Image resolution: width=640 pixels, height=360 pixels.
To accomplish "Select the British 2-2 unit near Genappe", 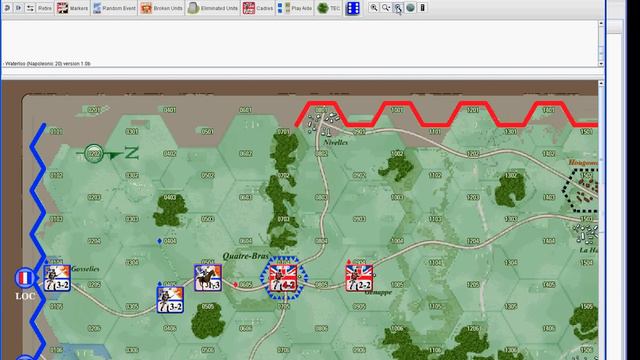I will tap(359, 278).
